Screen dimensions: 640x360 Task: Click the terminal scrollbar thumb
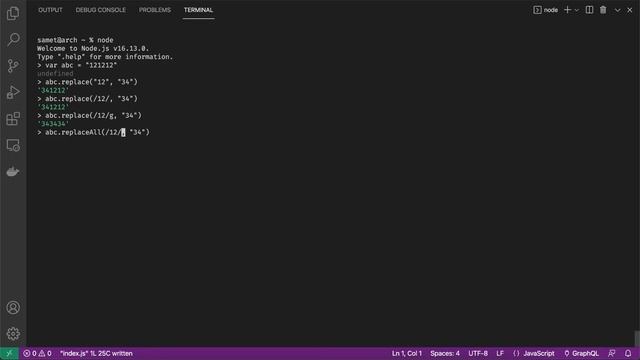click(637, 338)
